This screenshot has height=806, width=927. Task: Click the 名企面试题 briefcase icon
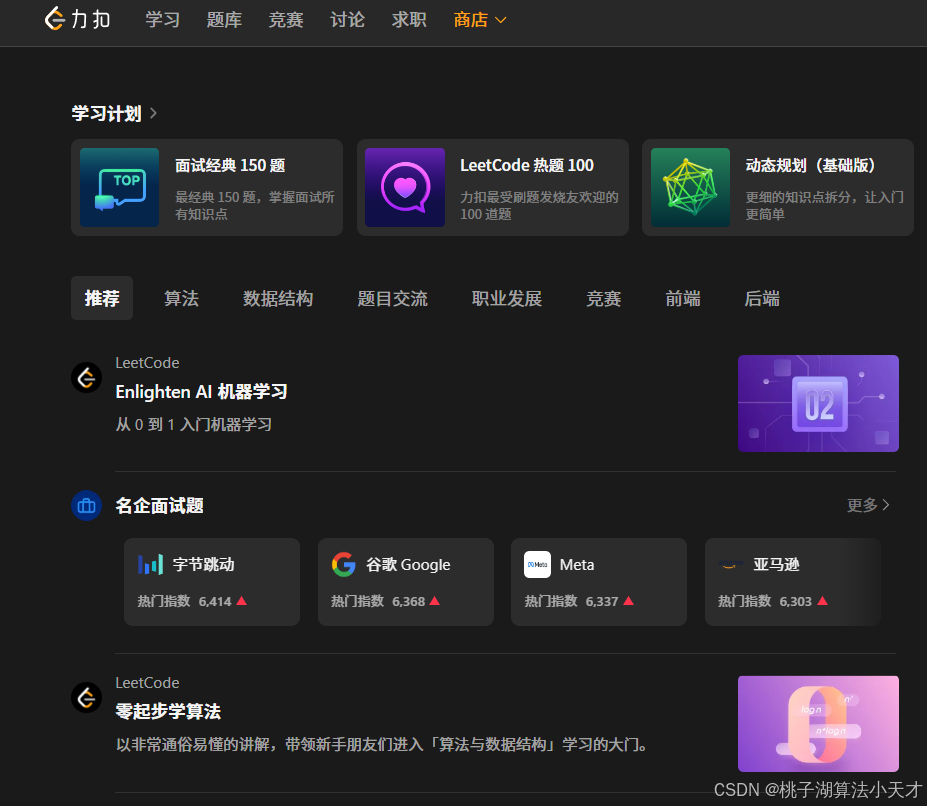[x=86, y=506]
